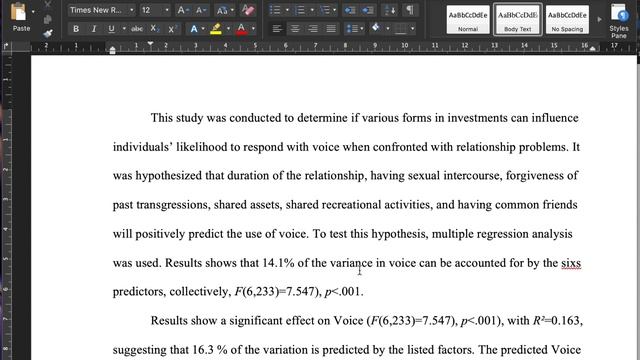This screenshot has height=360, width=640.
Task: Click the first line indent ruler marker
Action: (x=151, y=43)
